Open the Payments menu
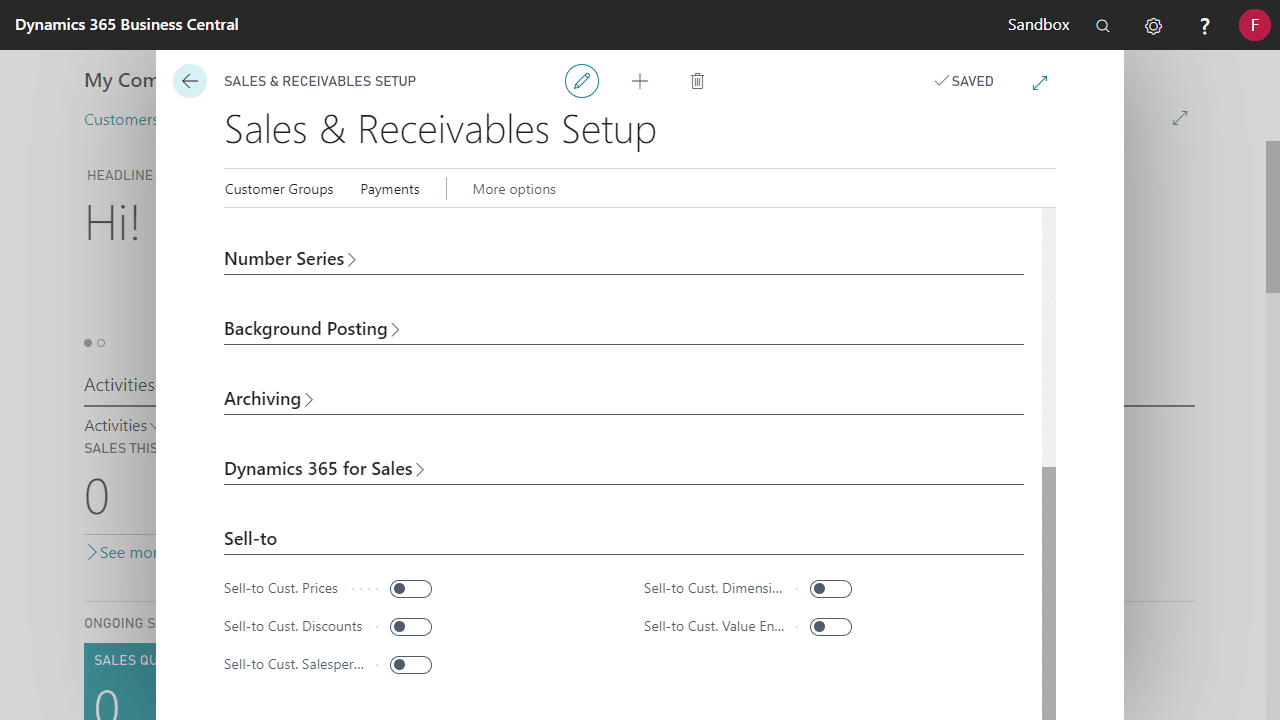1280x720 pixels. [390, 189]
